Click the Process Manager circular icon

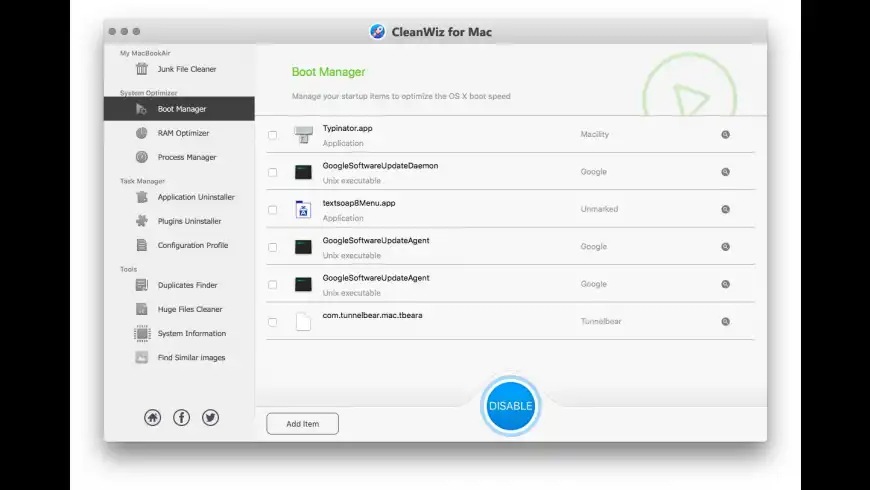point(142,157)
